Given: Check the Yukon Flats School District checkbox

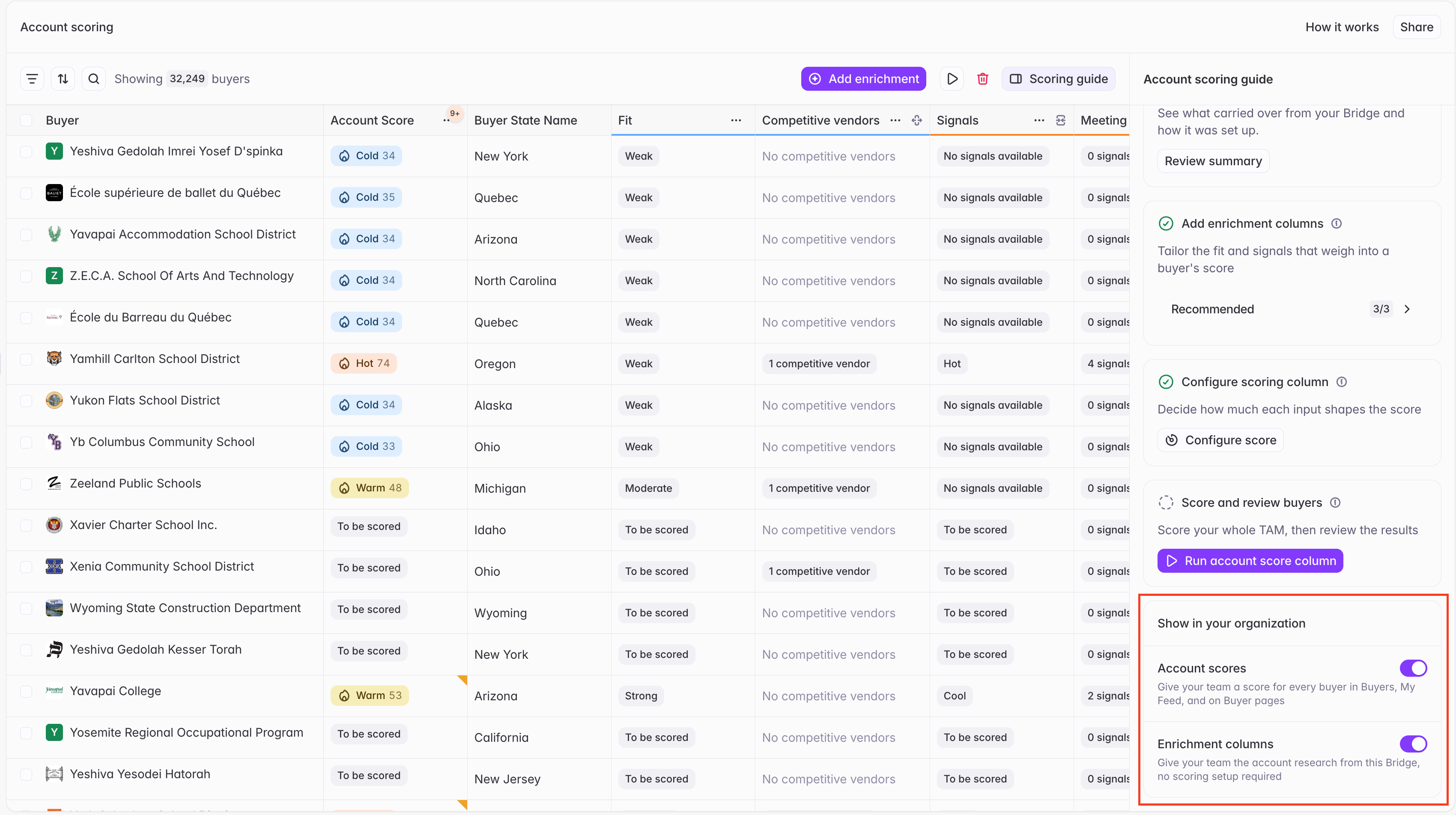Looking at the screenshot, I should point(26,401).
